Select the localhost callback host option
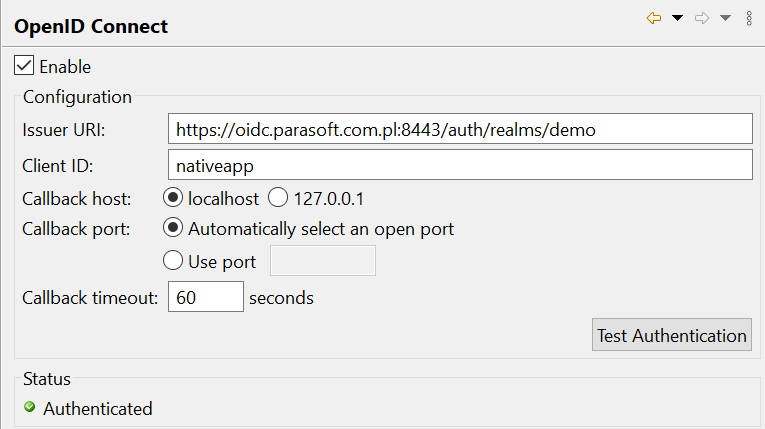This screenshot has height=429, width=765. pos(173,198)
